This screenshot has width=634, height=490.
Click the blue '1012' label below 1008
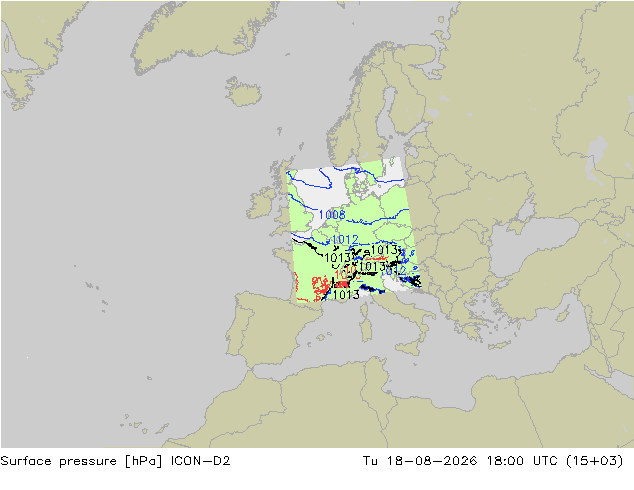pos(344,239)
